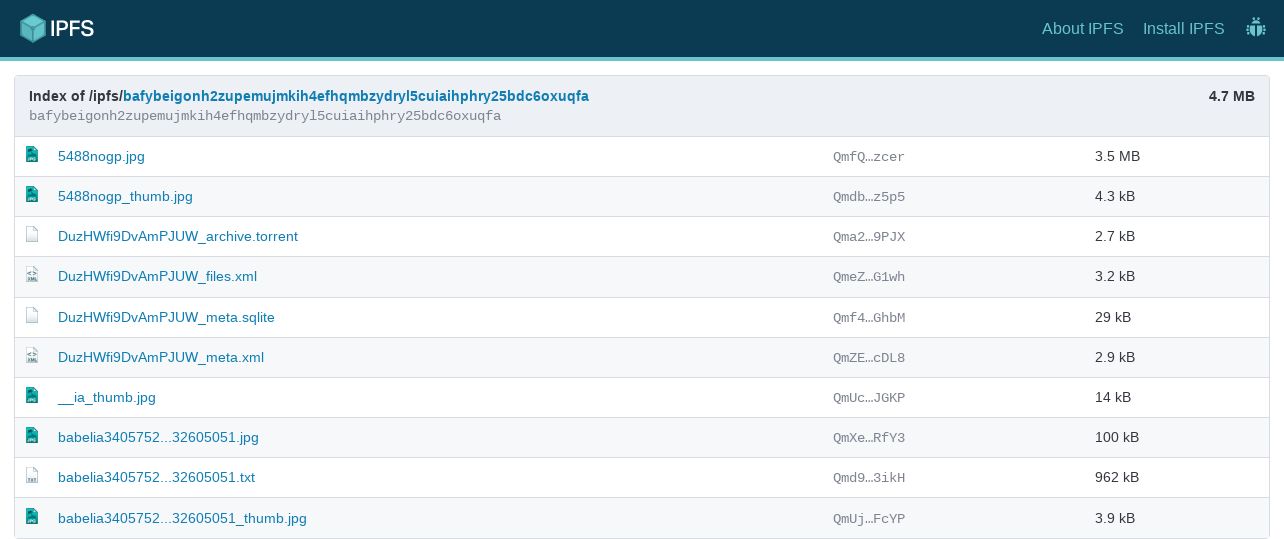1284x539 pixels.
Task: Click the XML icon for DuzHWfi9DvAmPJUW_files.xml
Action: click(x=32, y=275)
